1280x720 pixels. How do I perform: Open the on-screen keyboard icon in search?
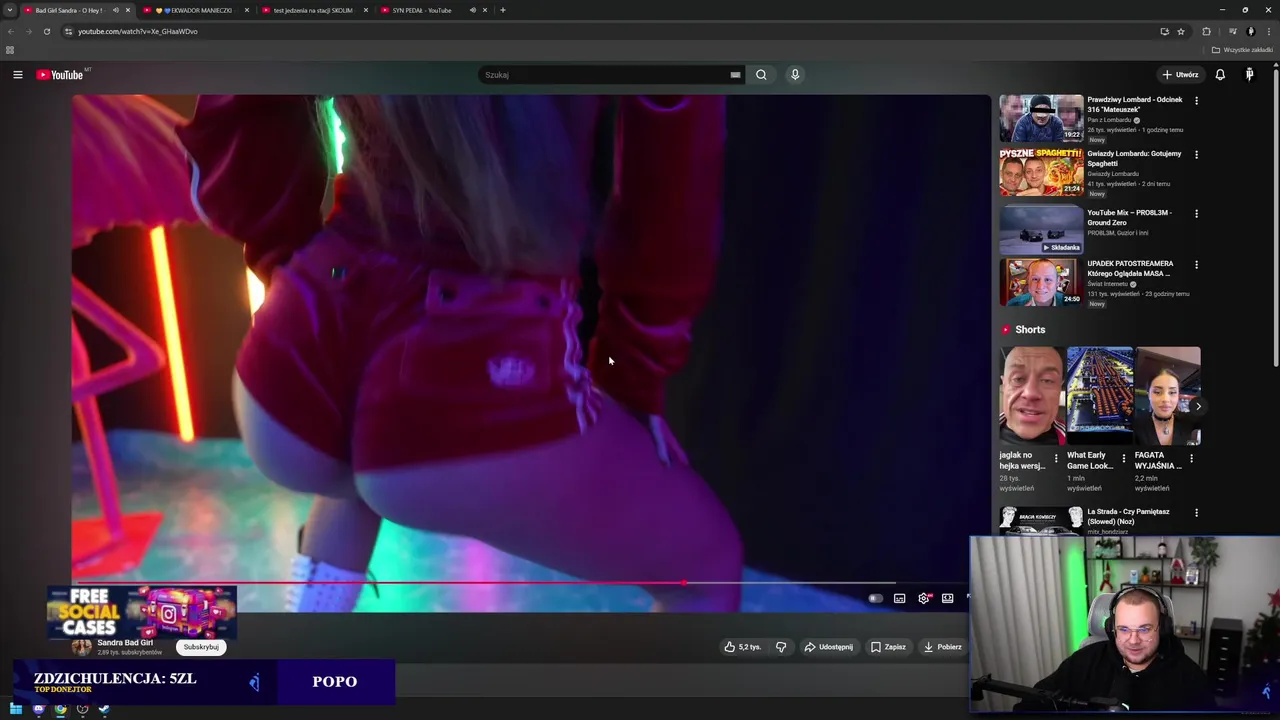pos(735,75)
